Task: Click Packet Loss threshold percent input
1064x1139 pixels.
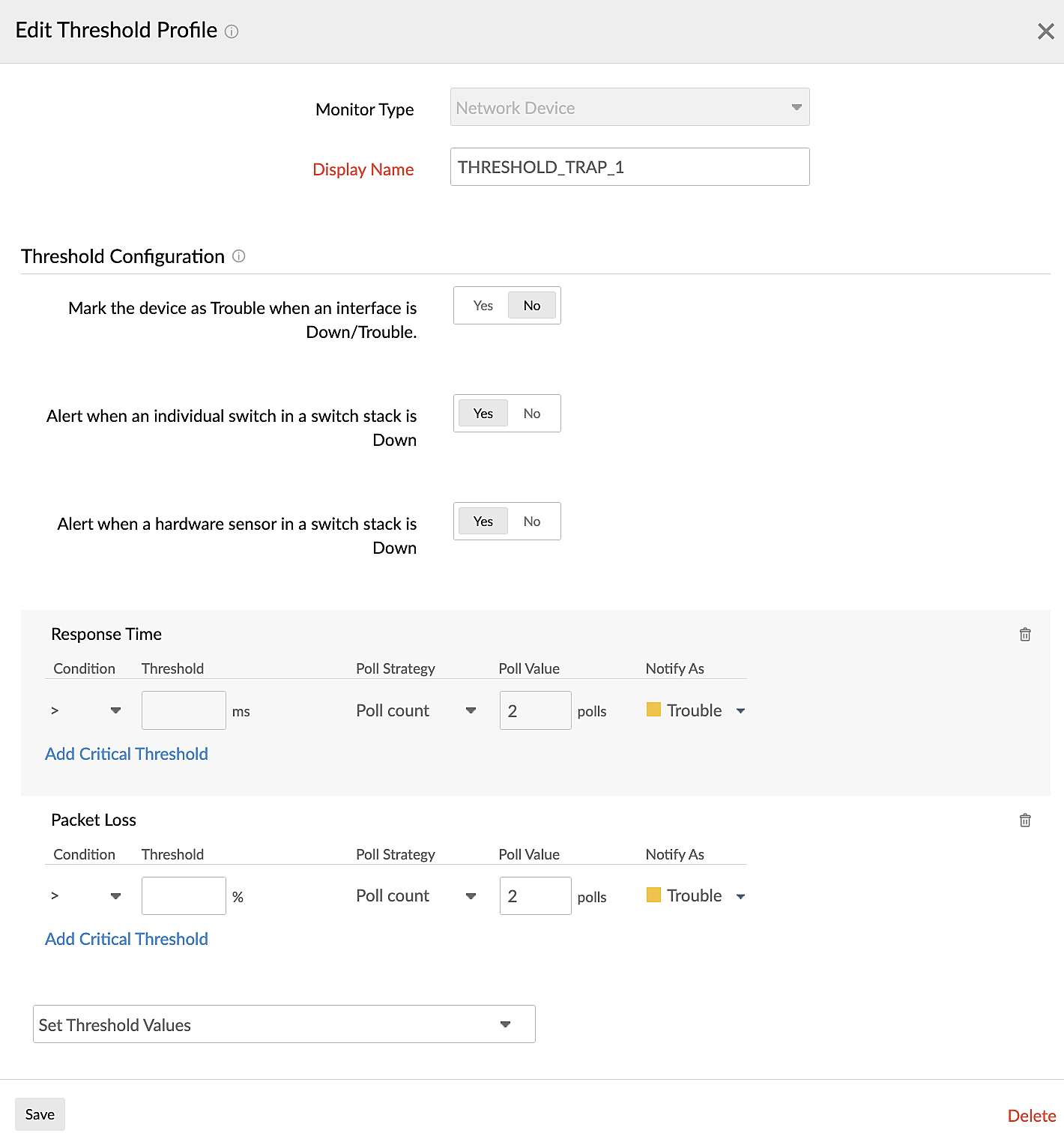Action: coord(184,896)
